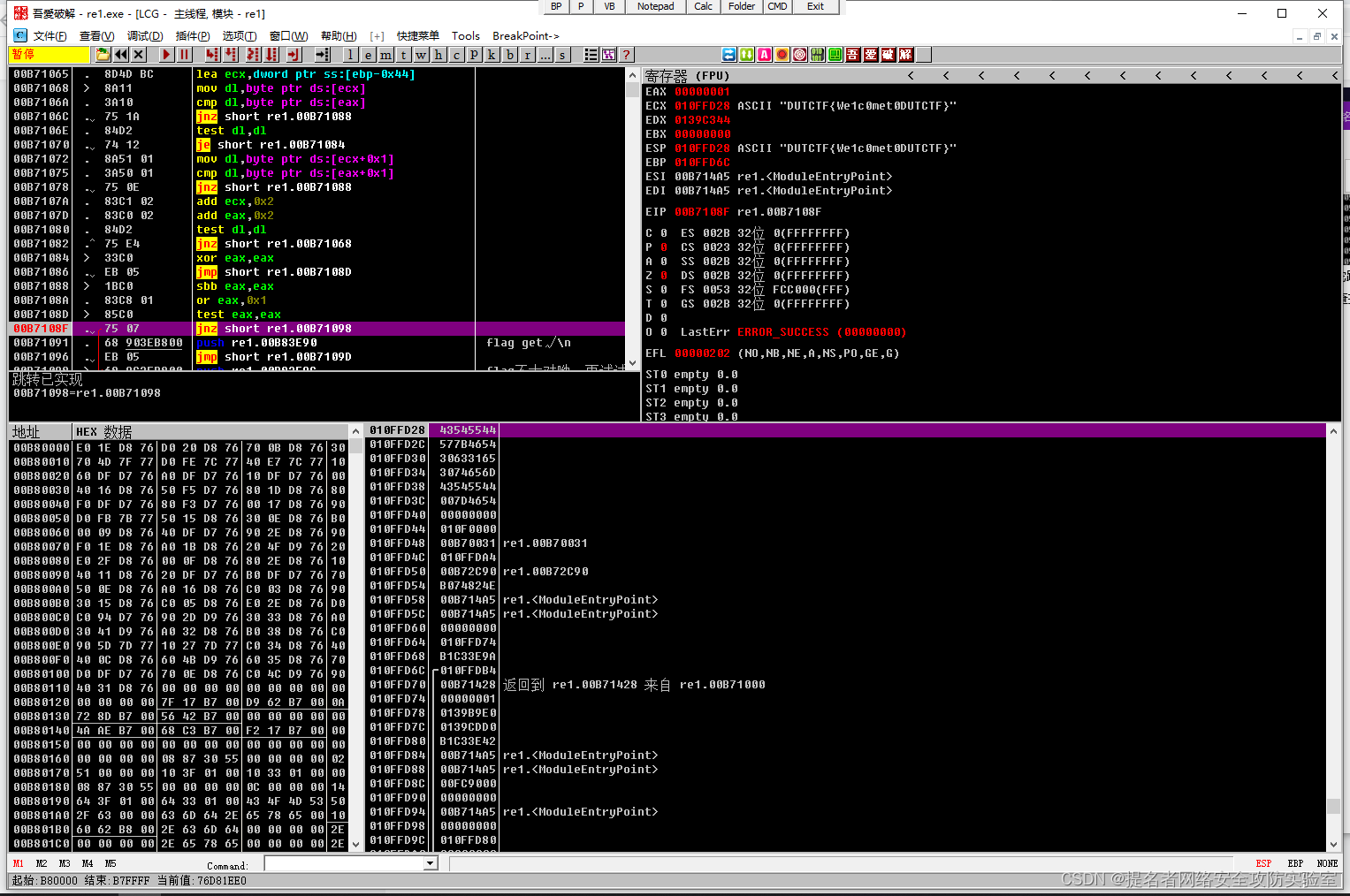Show executable modules with 'e' button
Screen dimensions: 1350x896
pos(369,55)
